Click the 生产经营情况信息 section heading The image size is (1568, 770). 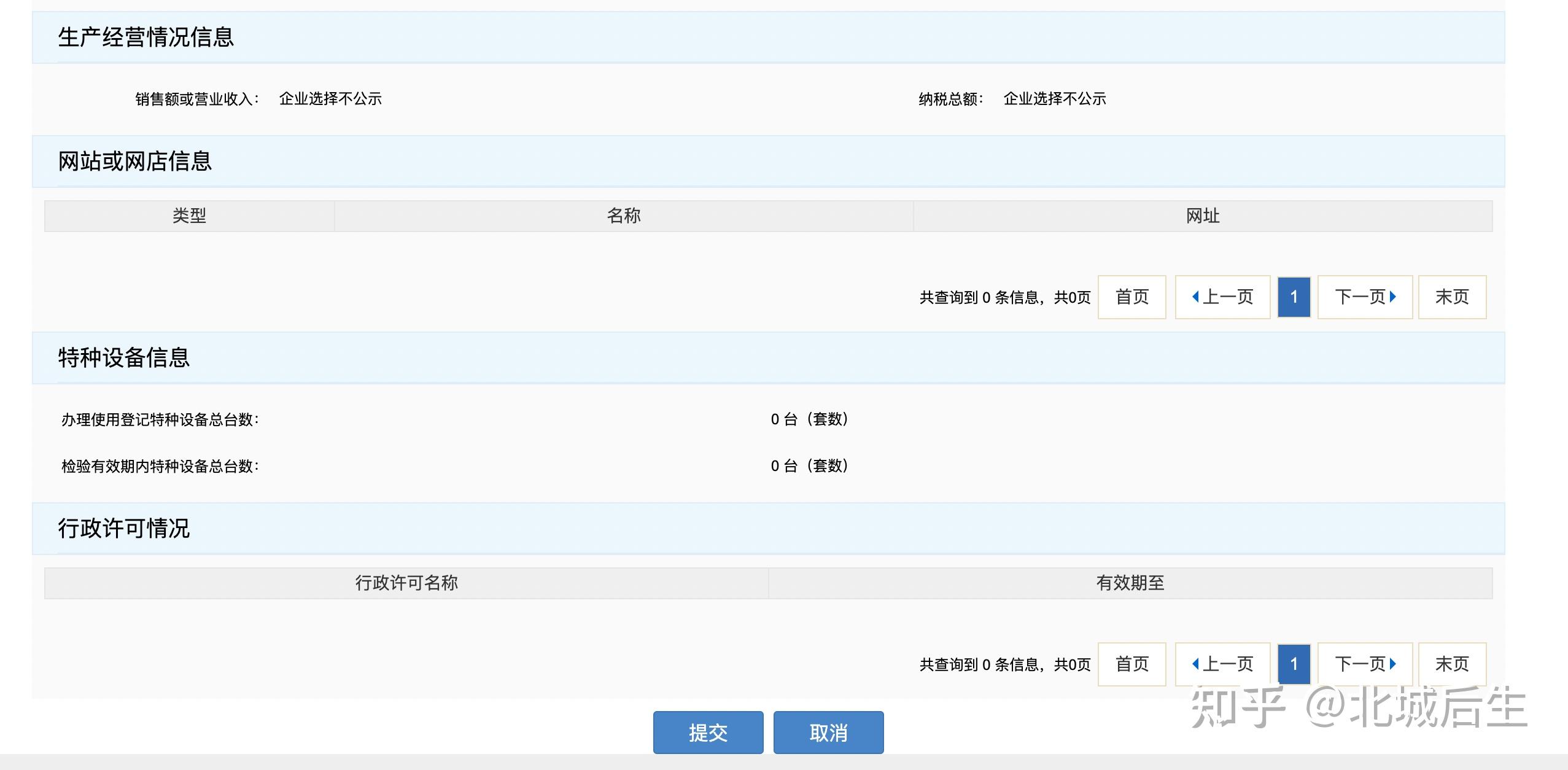pos(146,37)
